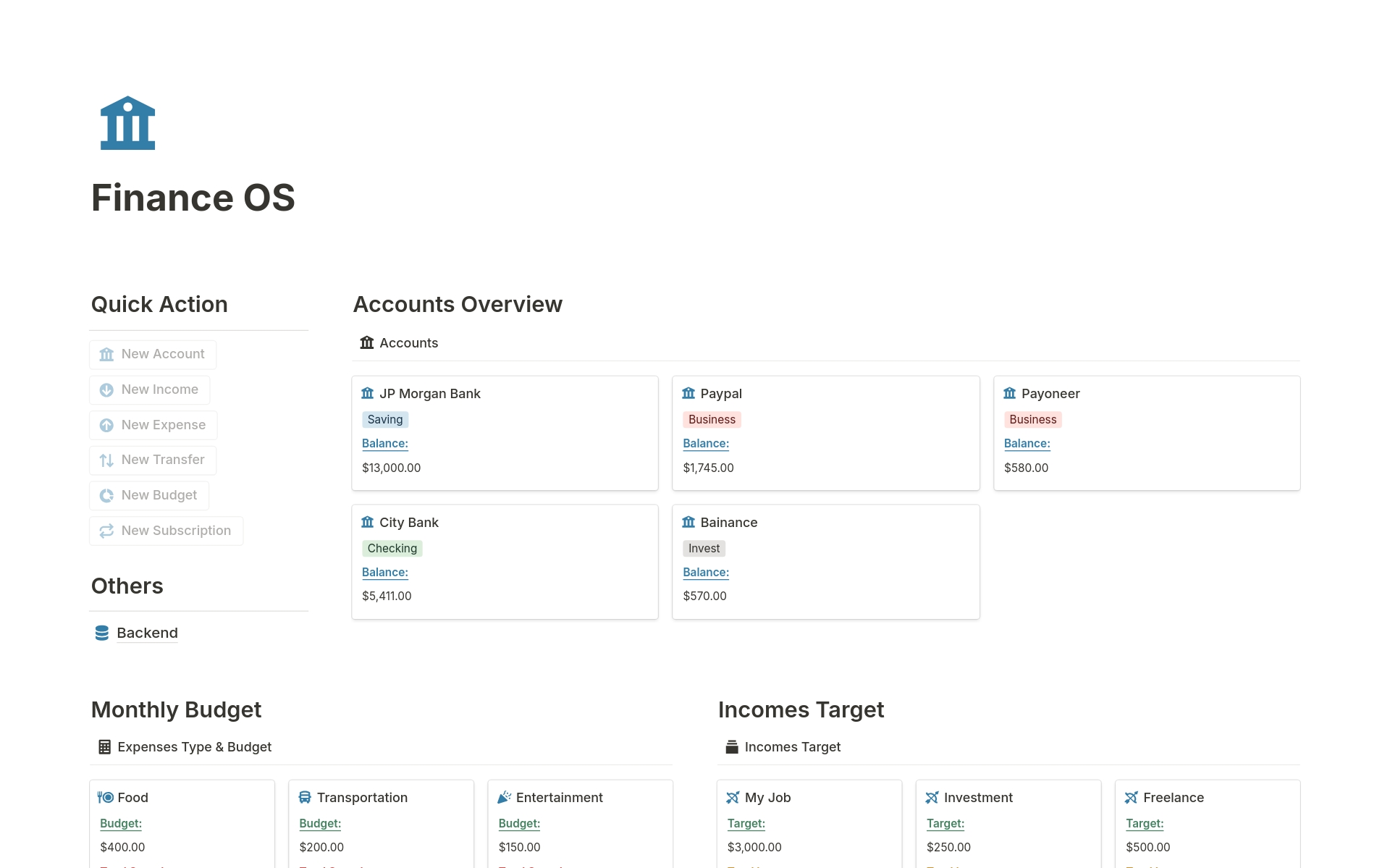Viewport: 1390px width, 868px height.
Task: Click the Entertainment party popper icon
Action: click(505, 797)
